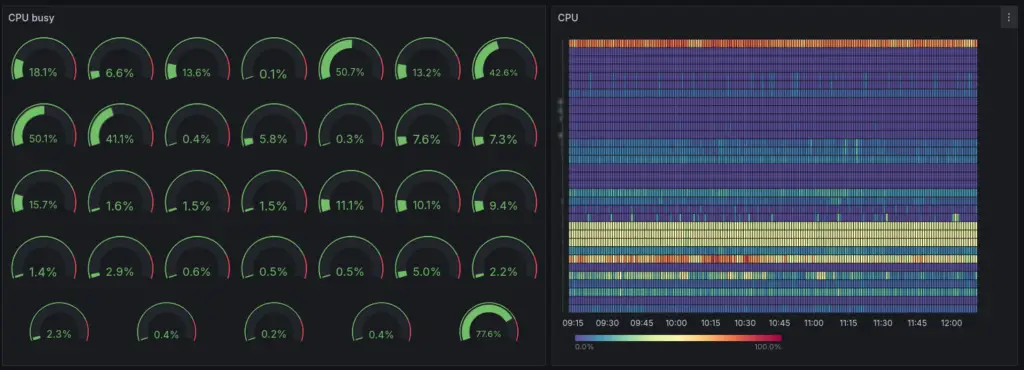
Task: Click the 0.0% legend label
Action: click(584, 347)
